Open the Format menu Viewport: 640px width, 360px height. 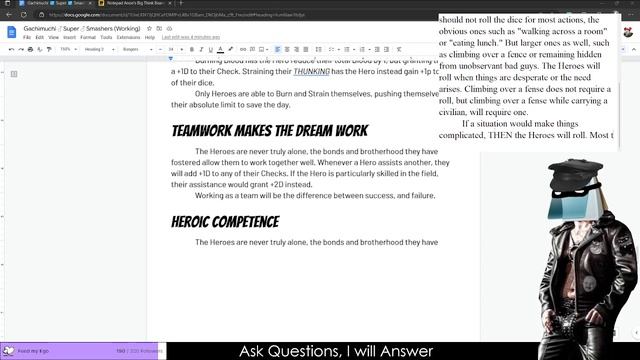(88, 37)
